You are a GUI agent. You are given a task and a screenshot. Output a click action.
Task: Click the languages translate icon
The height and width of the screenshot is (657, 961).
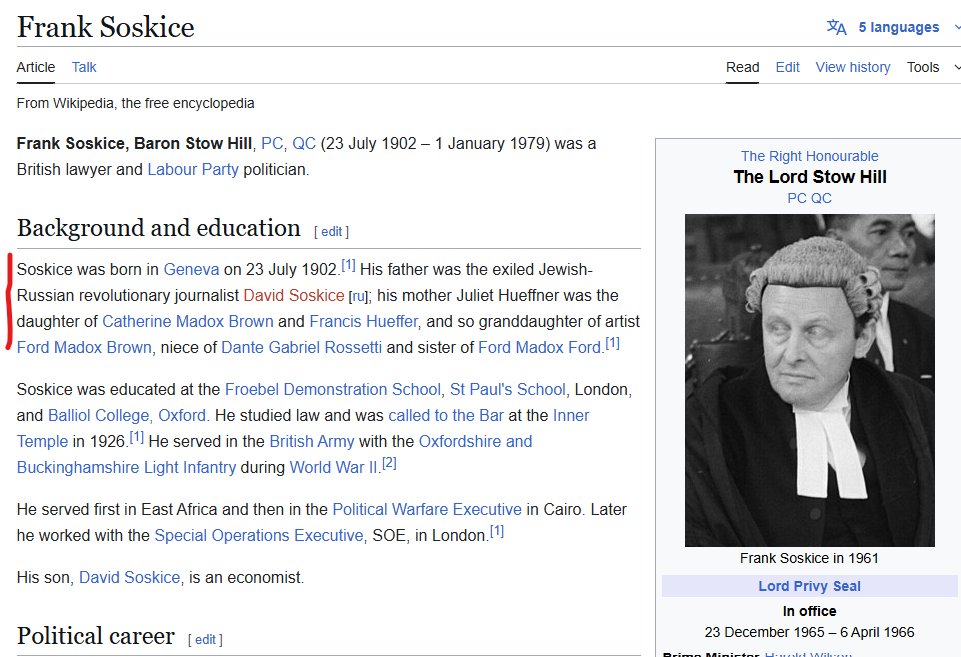(836, 27)
